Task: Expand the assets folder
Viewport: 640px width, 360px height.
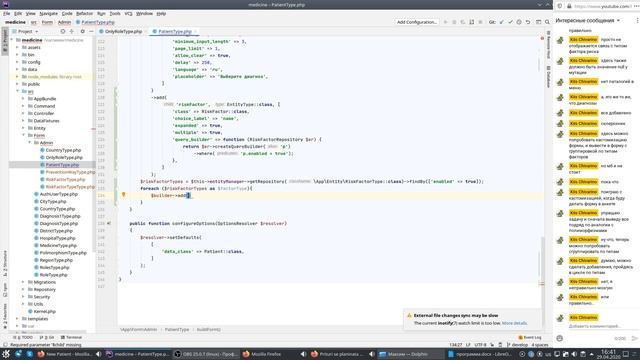Action: pos(18,47)
